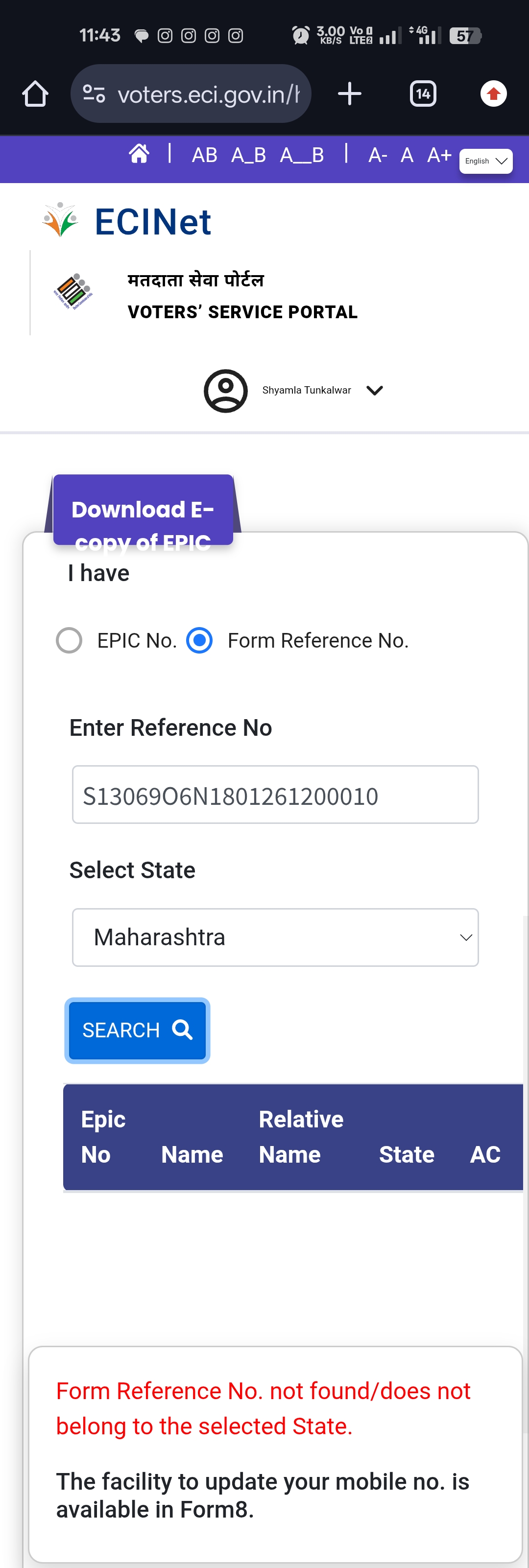This screenshot has width=529, height=1568.
Task: Tap the browser home icon
Action: pyautogui.click(x=35, y=94)
